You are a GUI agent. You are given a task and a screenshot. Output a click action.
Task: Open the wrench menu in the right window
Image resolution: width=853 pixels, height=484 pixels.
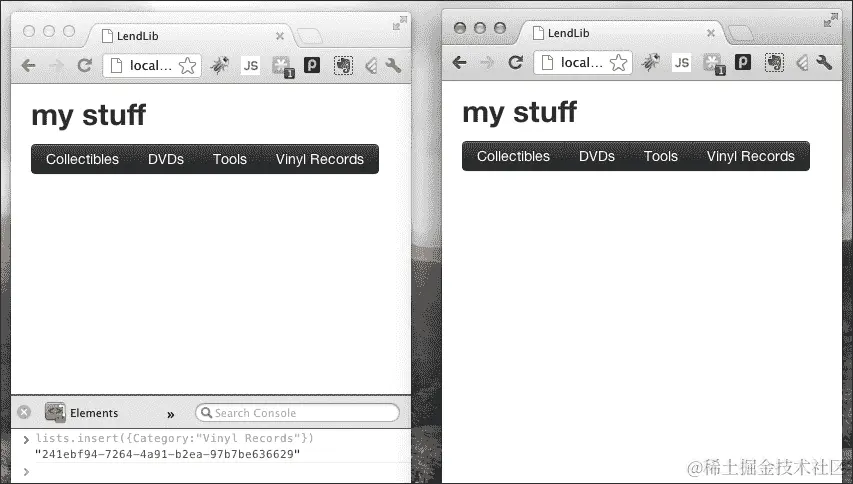click(x=824, y=63)
